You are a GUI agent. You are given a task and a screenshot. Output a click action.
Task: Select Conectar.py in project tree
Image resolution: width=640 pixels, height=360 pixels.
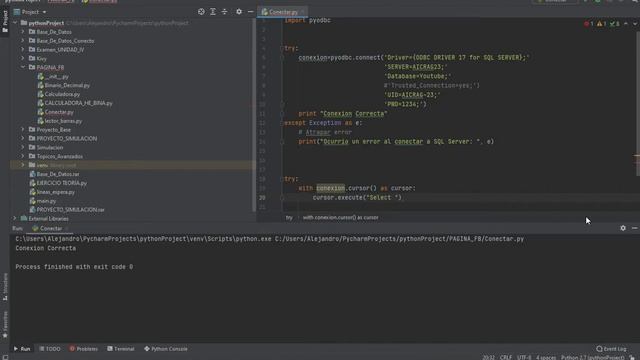[x=56, y=112]
